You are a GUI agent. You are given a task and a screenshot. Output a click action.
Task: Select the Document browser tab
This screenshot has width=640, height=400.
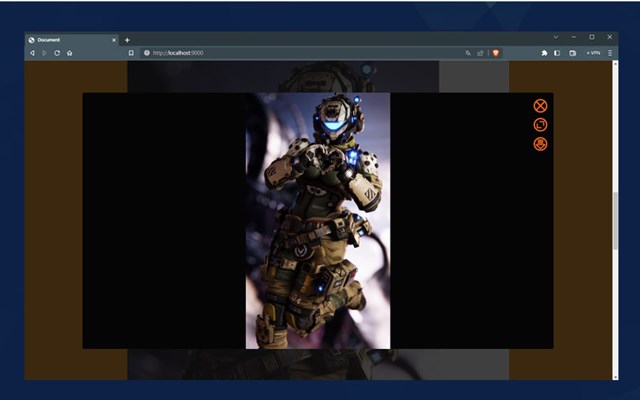(x=72, y=40)
